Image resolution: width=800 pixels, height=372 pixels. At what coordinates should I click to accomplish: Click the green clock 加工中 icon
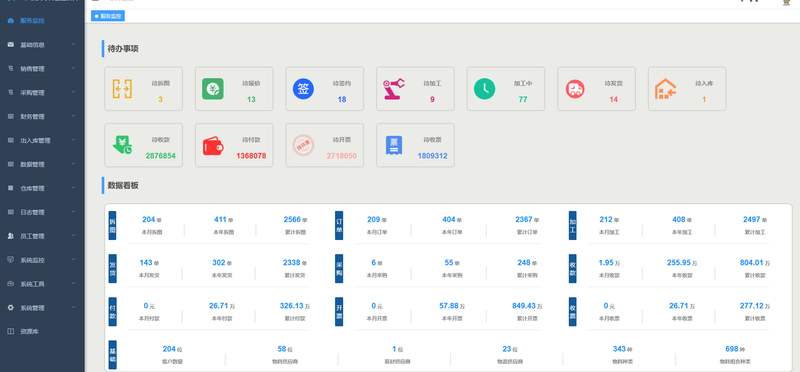[484, 89]
